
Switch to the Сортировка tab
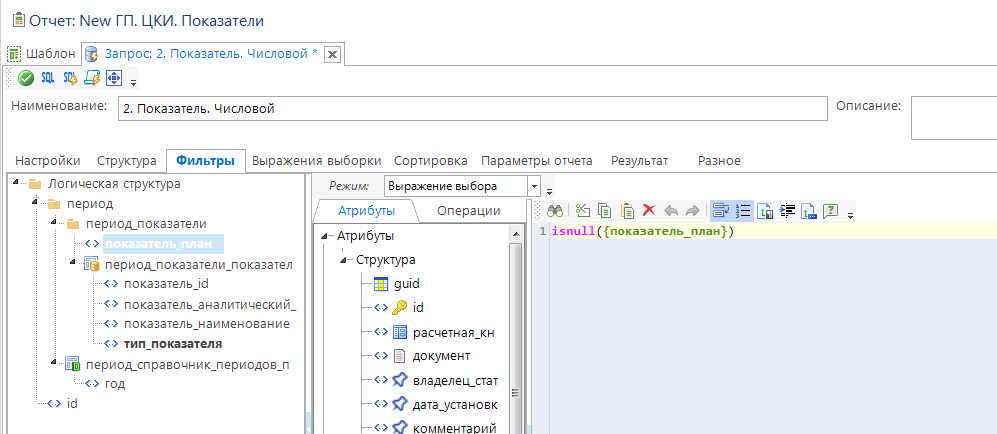(x=430, y=161)
